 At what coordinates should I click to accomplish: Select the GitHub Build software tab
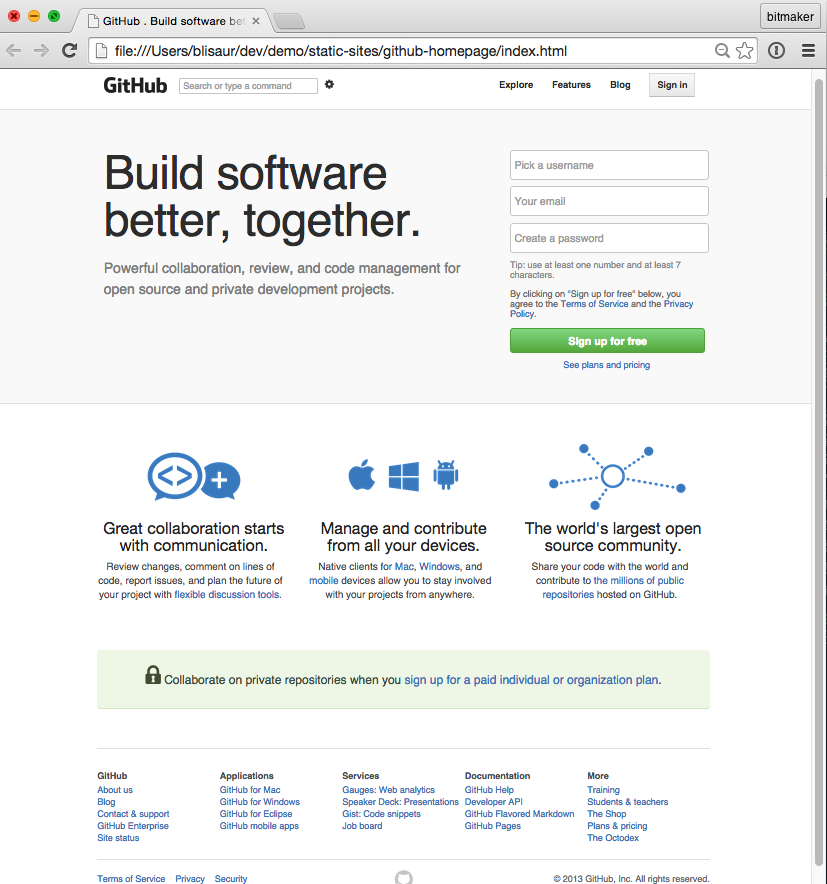pyautogui.click(x=173, y=21)
